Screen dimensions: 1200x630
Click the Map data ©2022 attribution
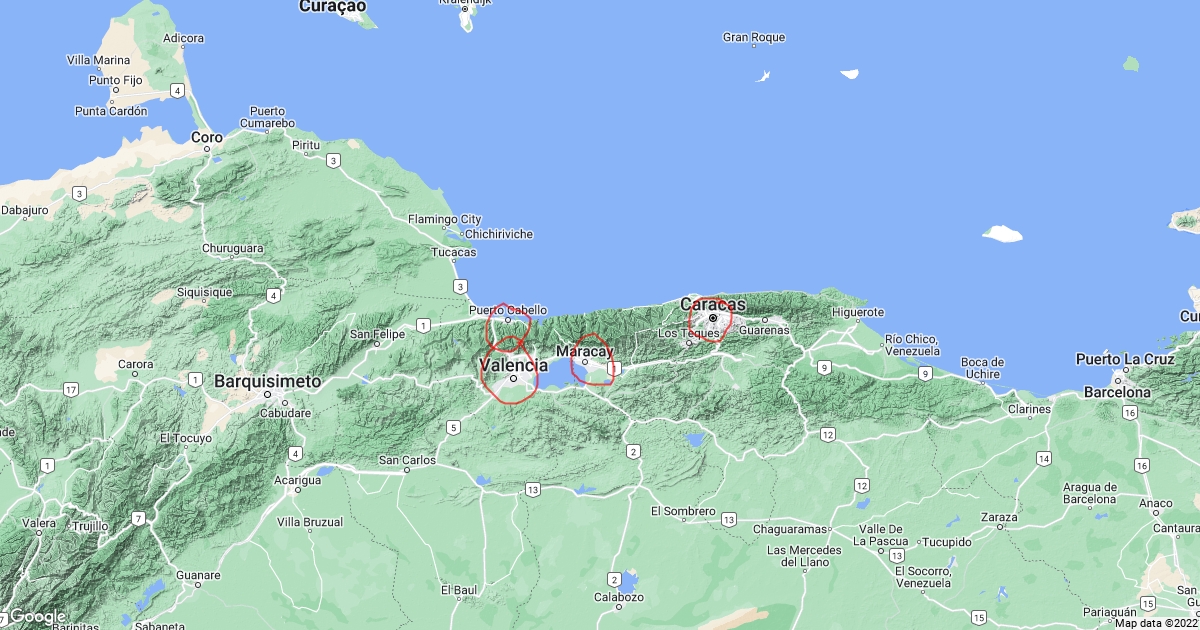1156,623
